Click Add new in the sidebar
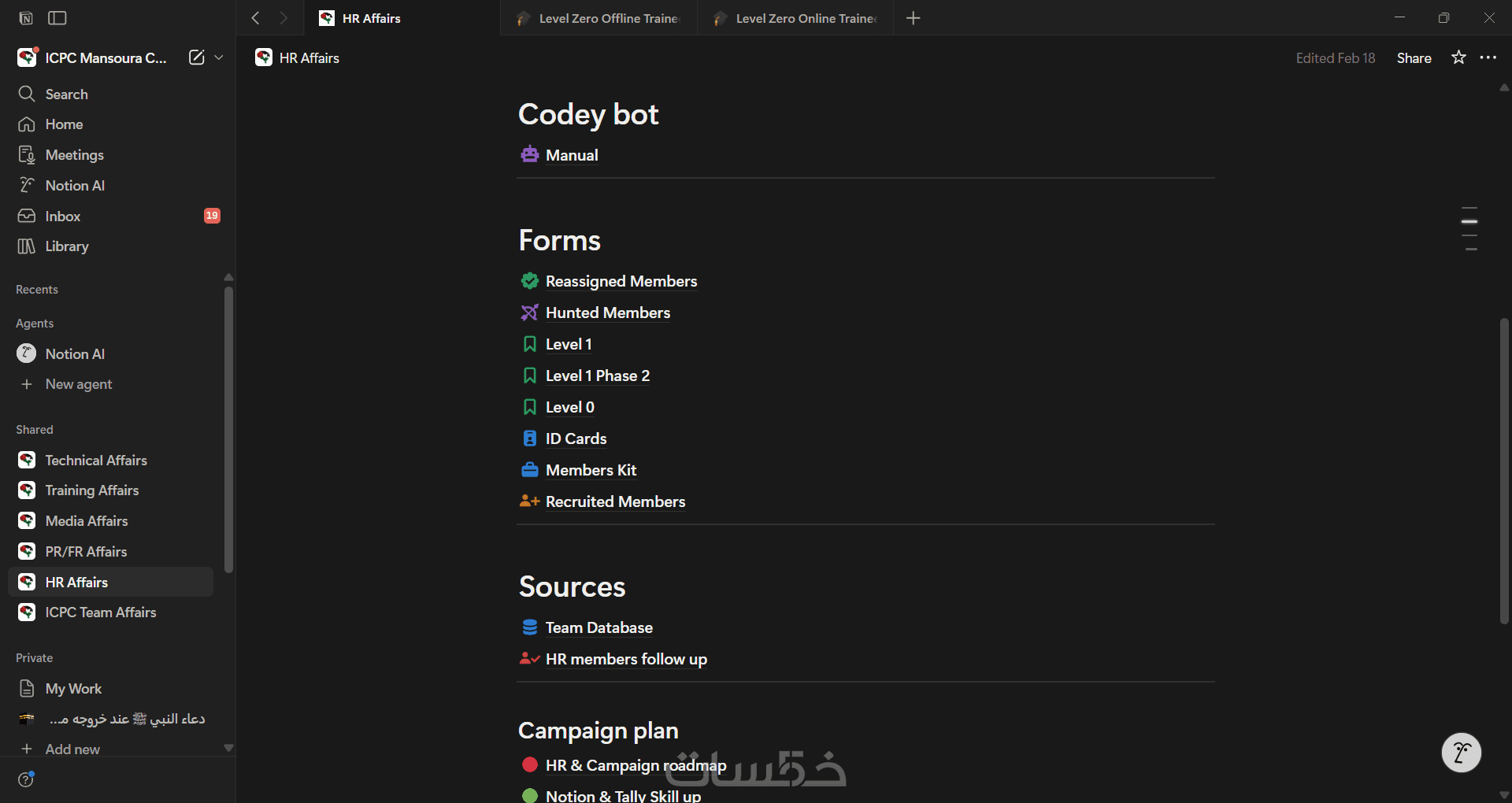 click(x=110, y=749)
